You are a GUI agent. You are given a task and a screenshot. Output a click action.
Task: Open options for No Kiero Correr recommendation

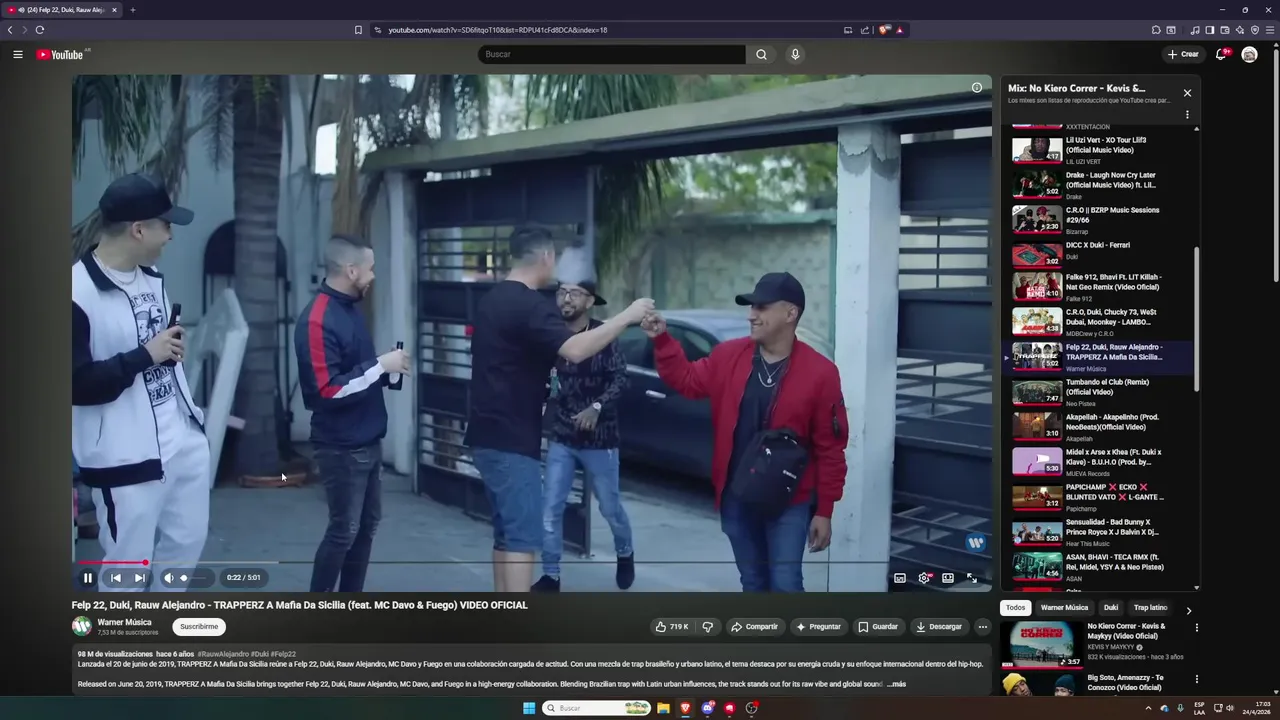[x=1196, y=628]
